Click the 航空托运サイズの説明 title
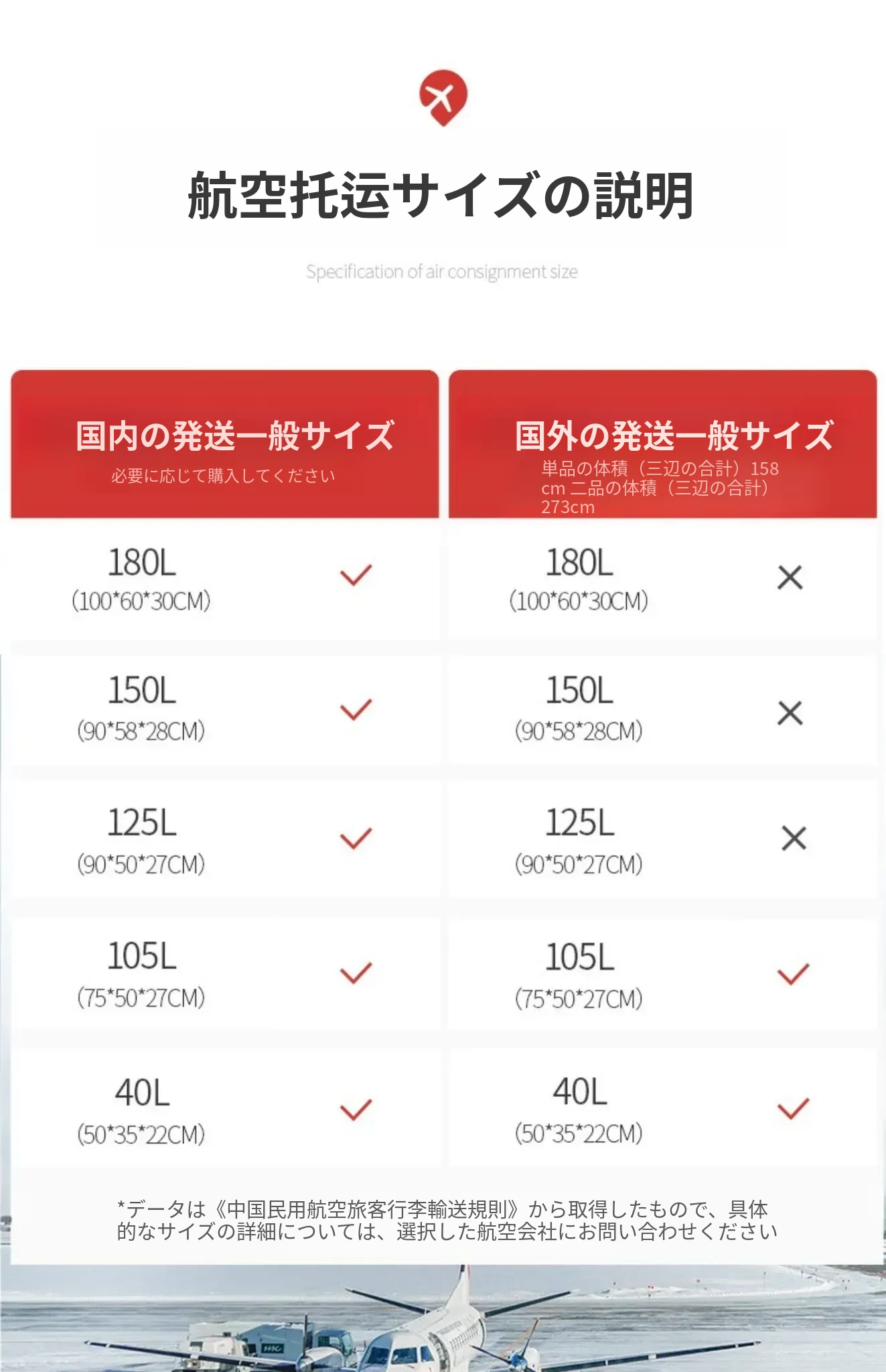 [441, 196]
